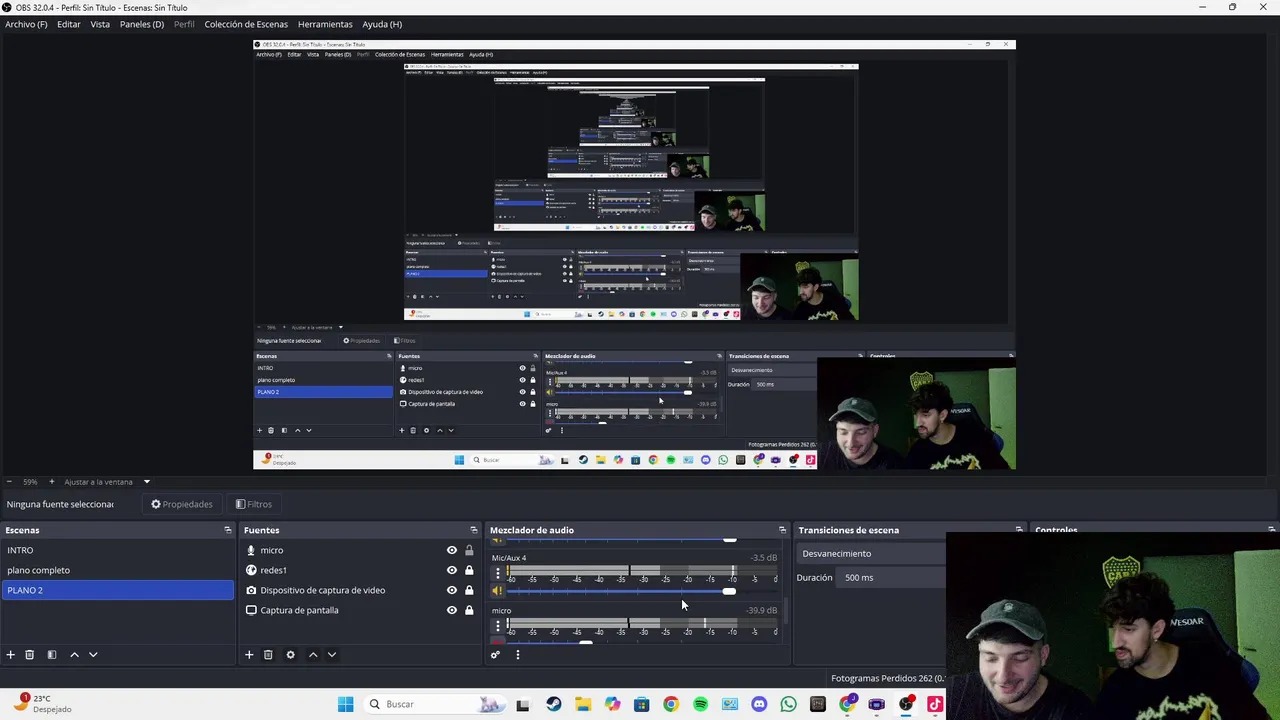Open WhatsApp from the taskbar
The image size is (1280, 720).
788,704
